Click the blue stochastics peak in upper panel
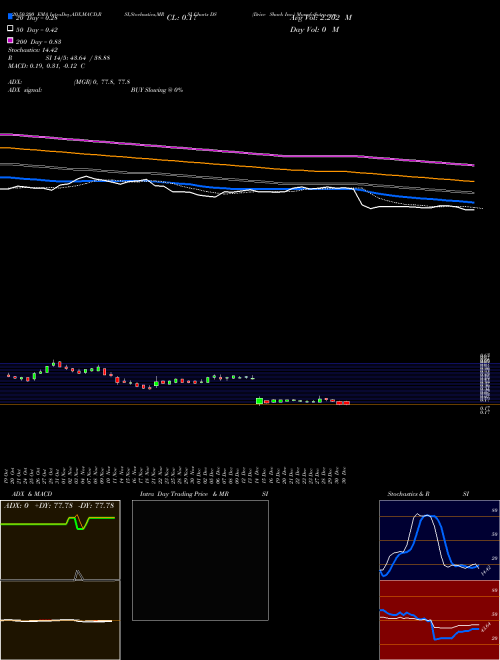The image size is (500, 660). (428, 516)
